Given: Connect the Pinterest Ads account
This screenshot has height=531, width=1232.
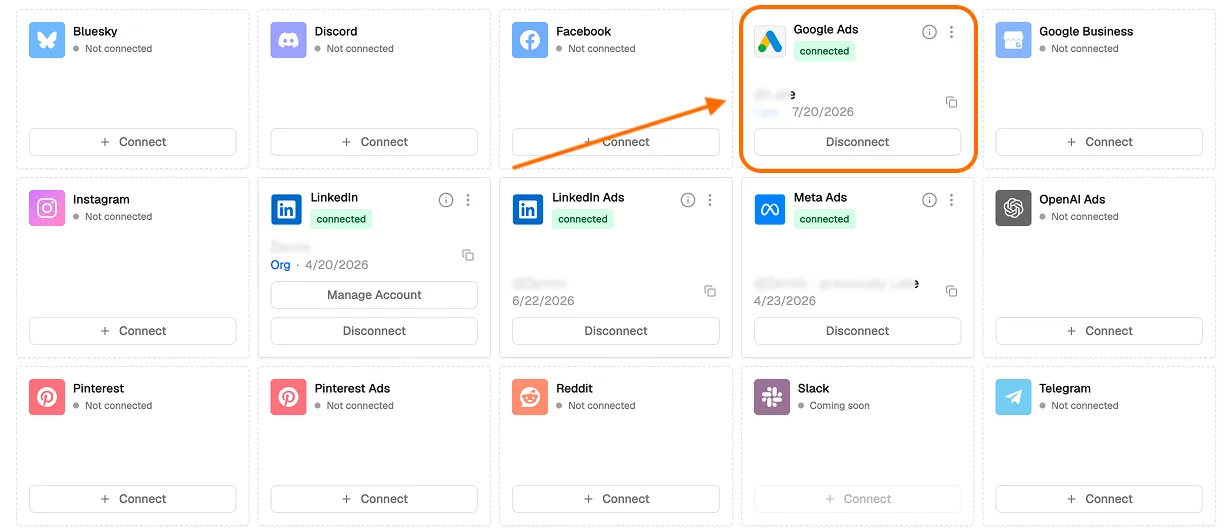Looking at the screenshot, I should point(374,499).
